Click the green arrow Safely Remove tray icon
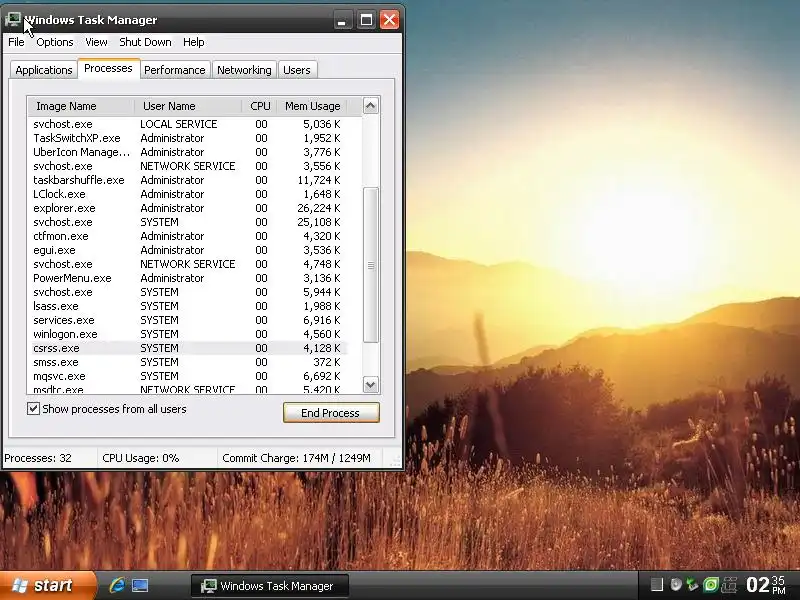This screenshot has width=800, height=600. [x=692, y=585]
